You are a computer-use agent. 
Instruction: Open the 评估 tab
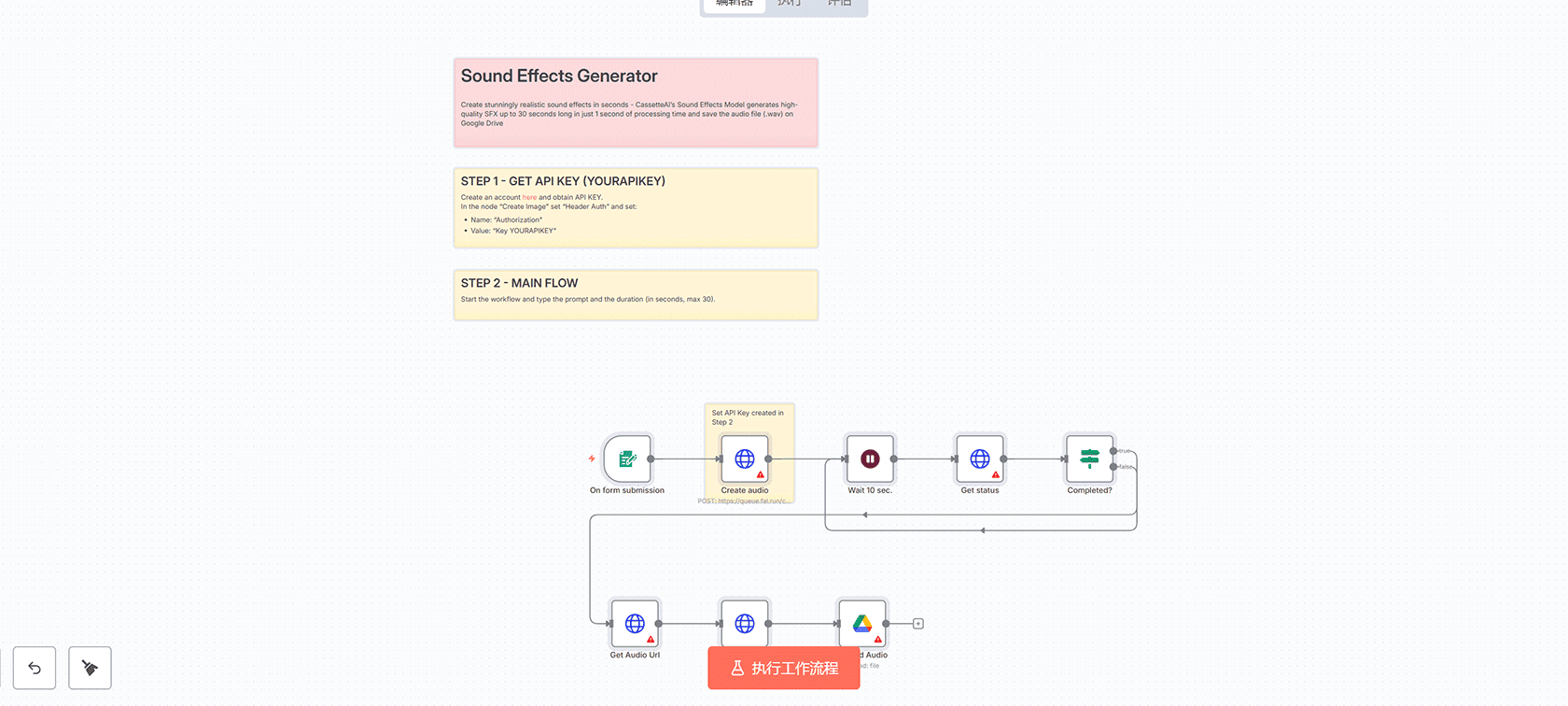pos(839,5)
